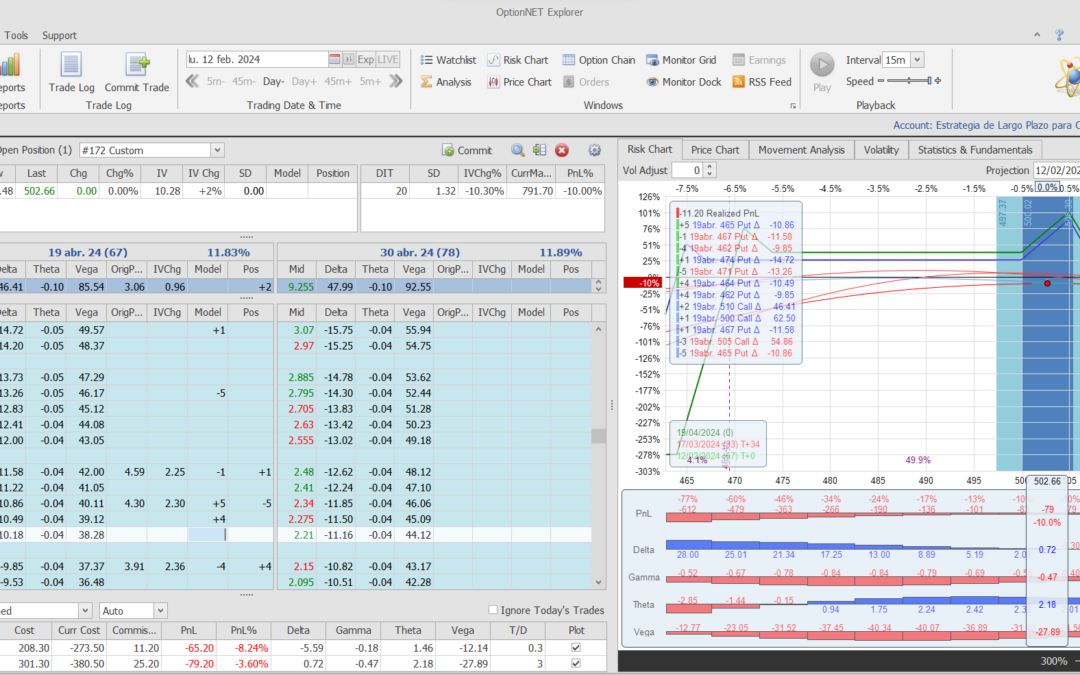Toggle the first row Plot checkbox
The height and width of the screenshot is (675, 1080).
[574, 648]
